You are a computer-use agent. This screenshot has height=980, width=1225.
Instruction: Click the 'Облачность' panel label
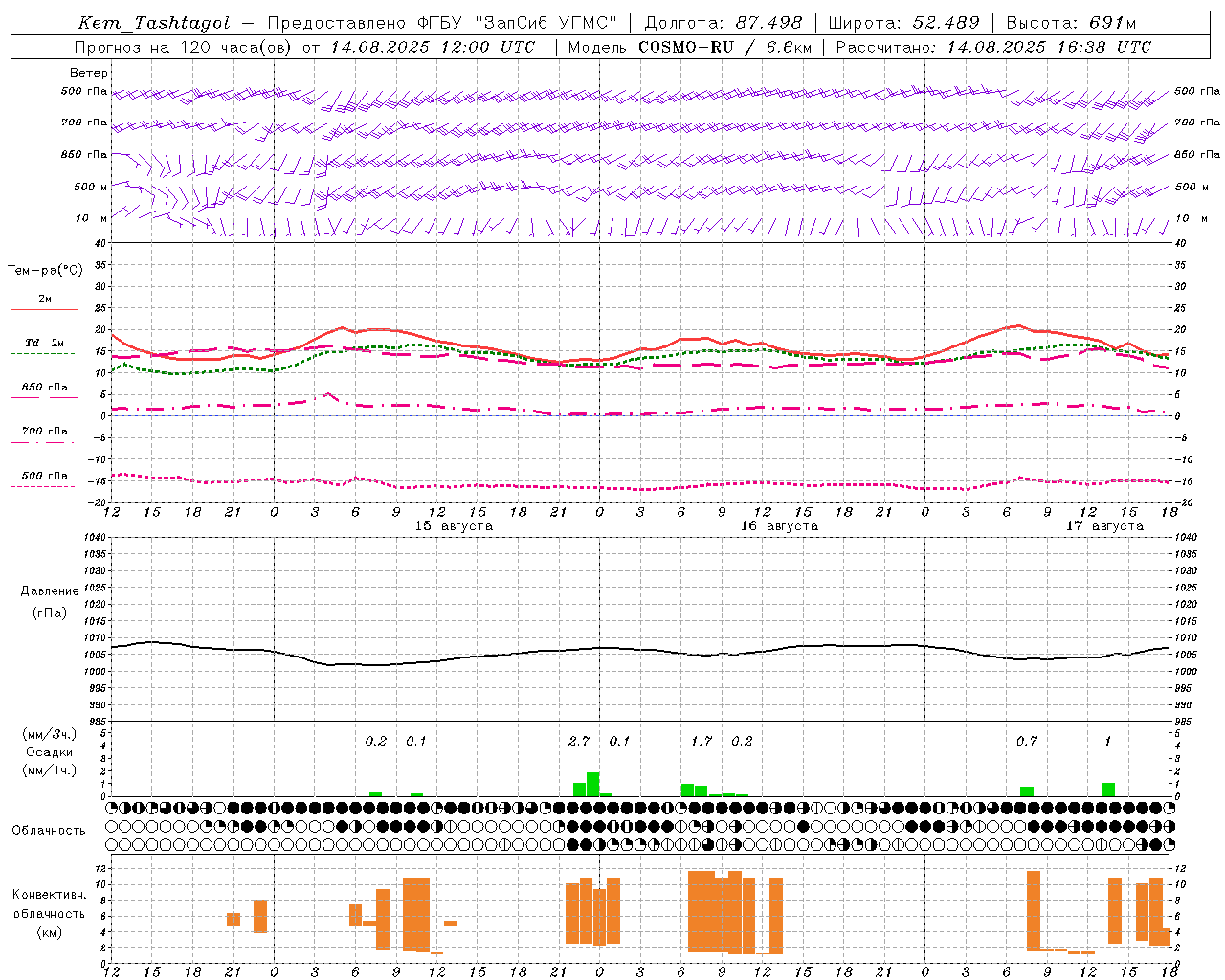pyautogui.click(x=49, y=830)
